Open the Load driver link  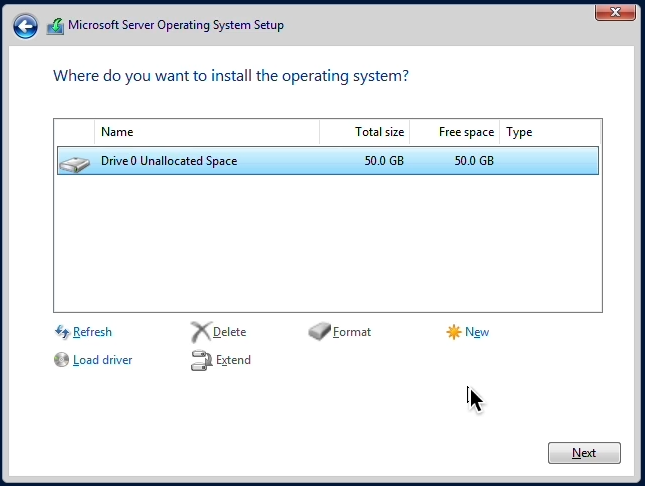point(102,360)
